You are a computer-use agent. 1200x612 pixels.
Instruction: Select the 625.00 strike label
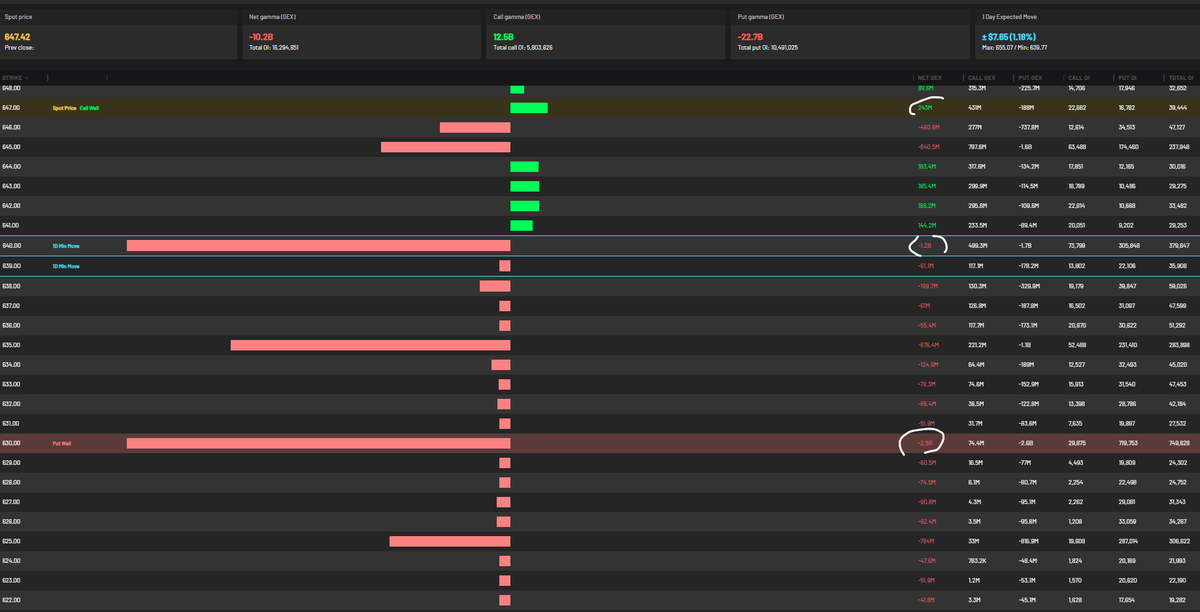coord(11,542)
